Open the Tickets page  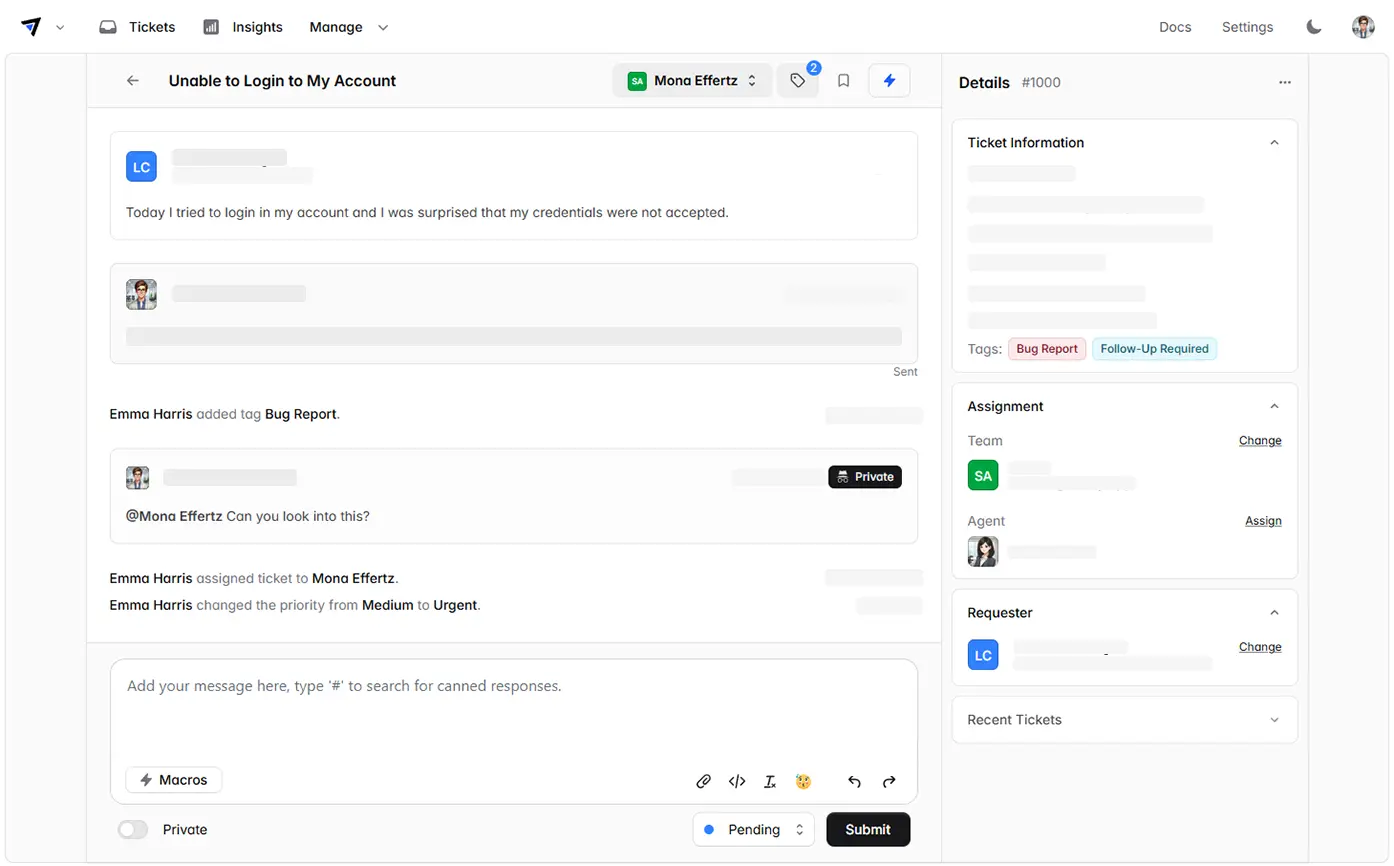click(137, 27)
